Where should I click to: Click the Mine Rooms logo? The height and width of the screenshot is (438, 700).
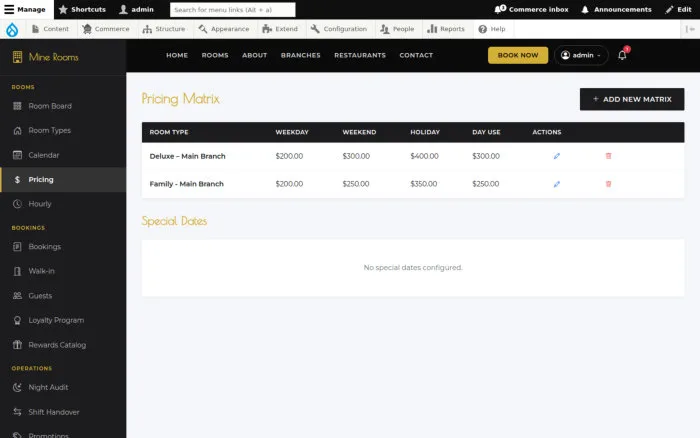click(x=46, y=57)
